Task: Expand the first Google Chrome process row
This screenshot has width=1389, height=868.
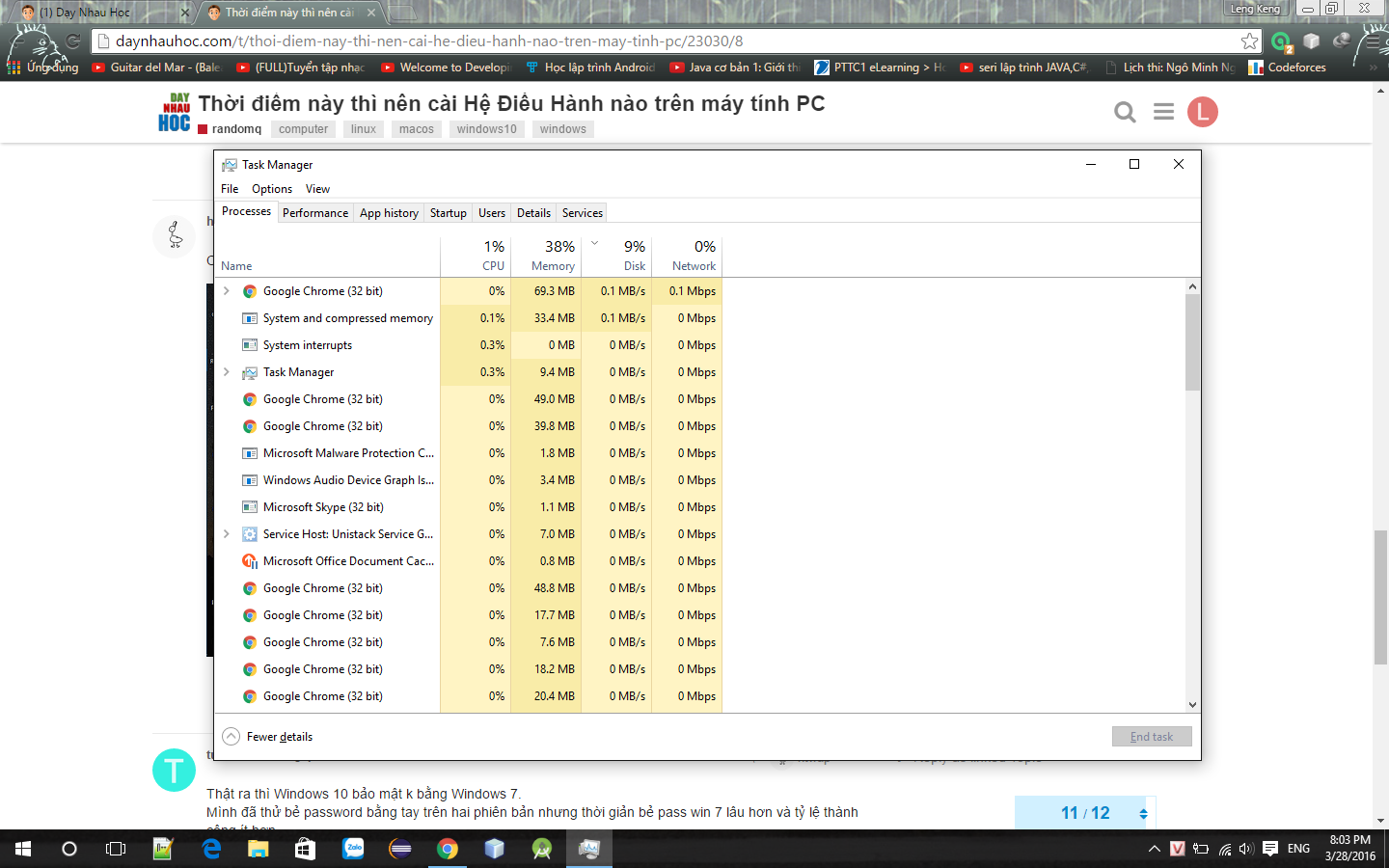Action: 227,290
